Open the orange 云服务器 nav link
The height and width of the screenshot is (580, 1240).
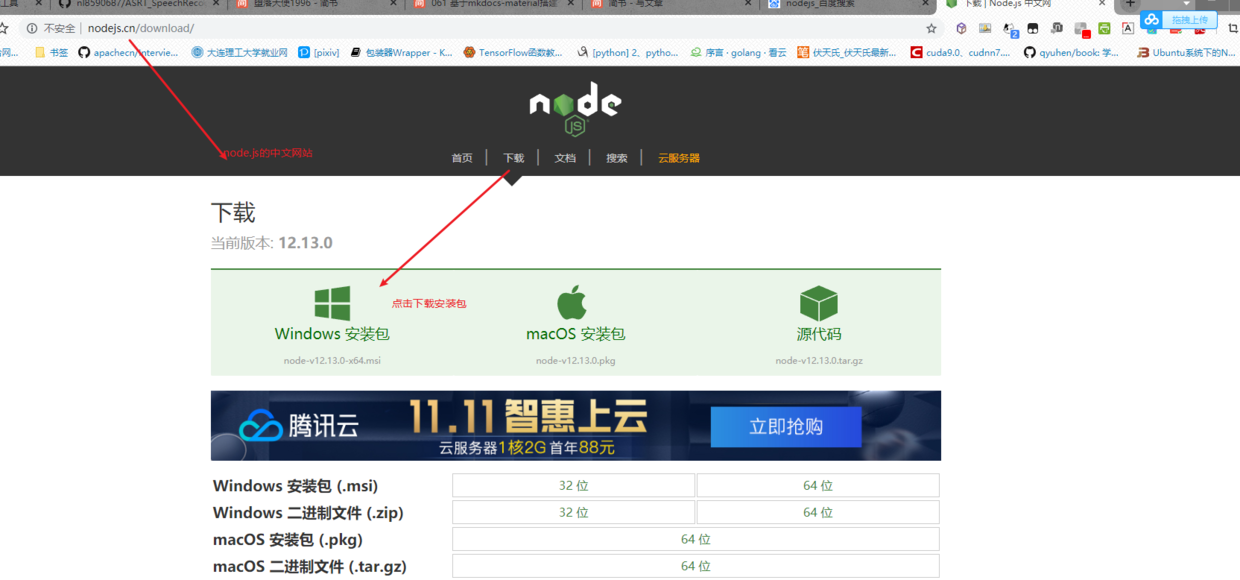[679, 158]
